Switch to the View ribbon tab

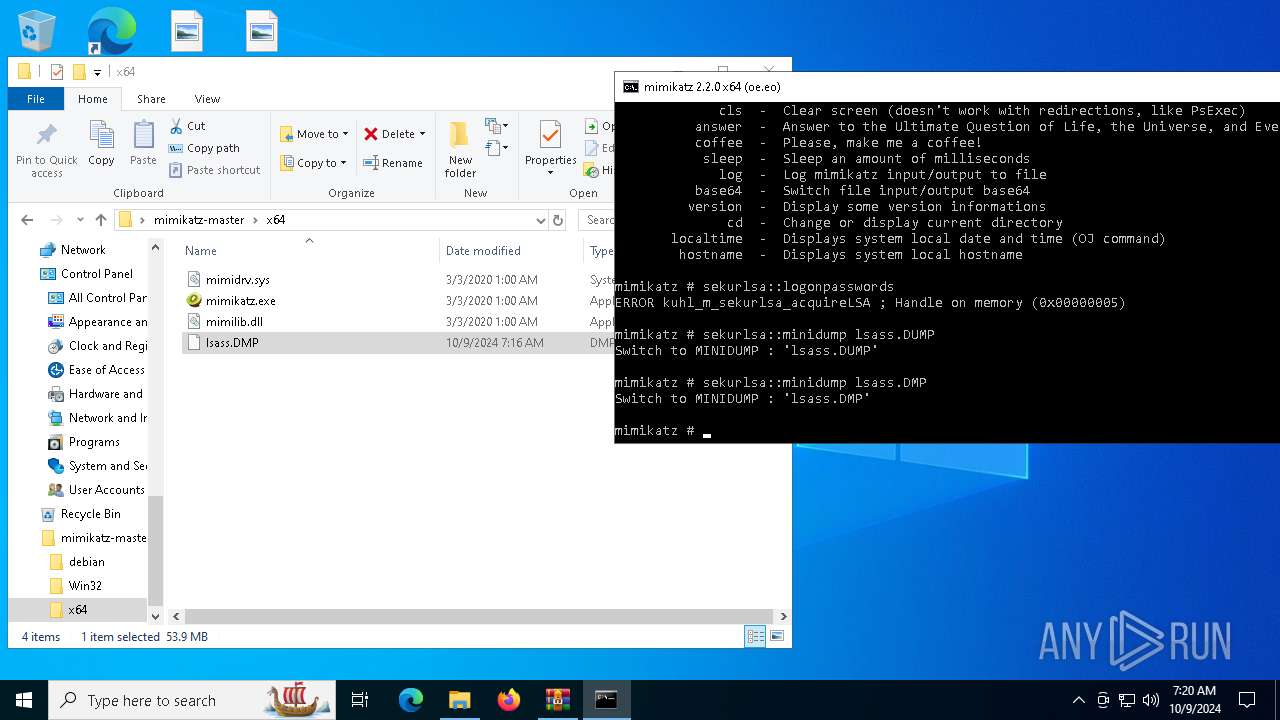coord(207,99)
